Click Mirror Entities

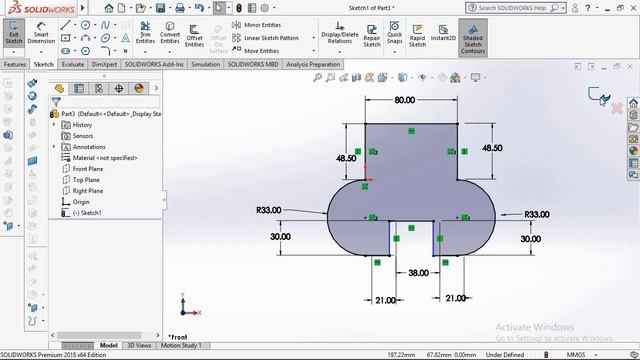coord(257,25)
